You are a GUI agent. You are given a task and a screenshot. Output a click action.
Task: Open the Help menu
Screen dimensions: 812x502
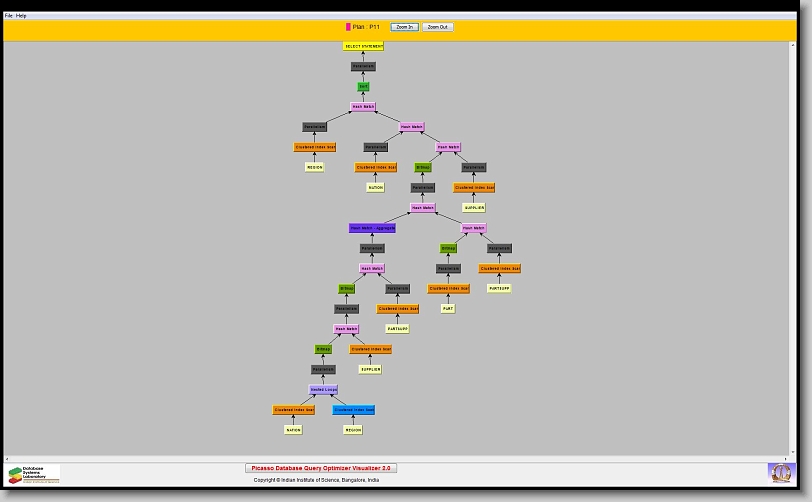click(x=21, y=16)
